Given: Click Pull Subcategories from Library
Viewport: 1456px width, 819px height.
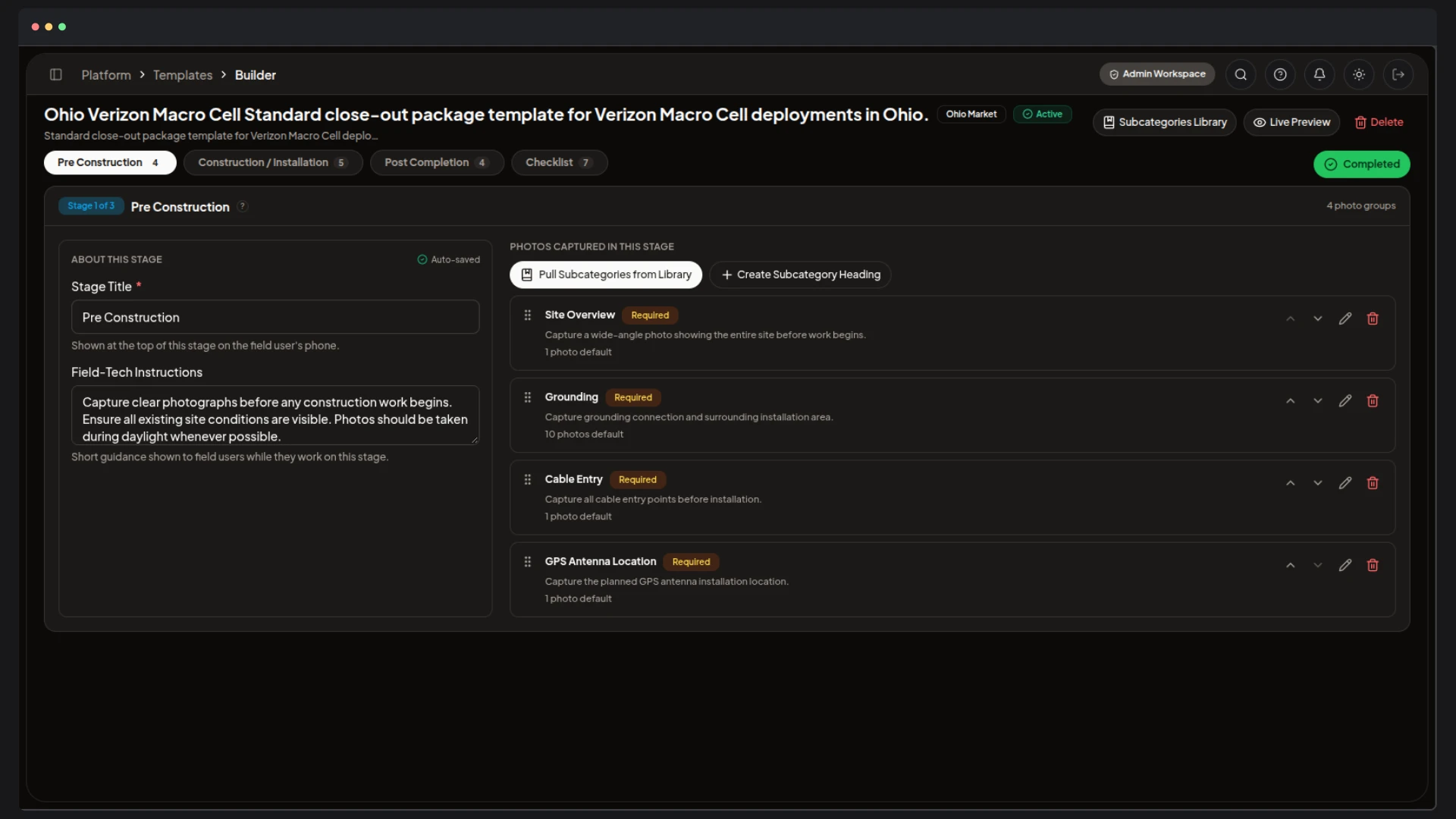Looking at the screenshot, I should tap(606, 275).
